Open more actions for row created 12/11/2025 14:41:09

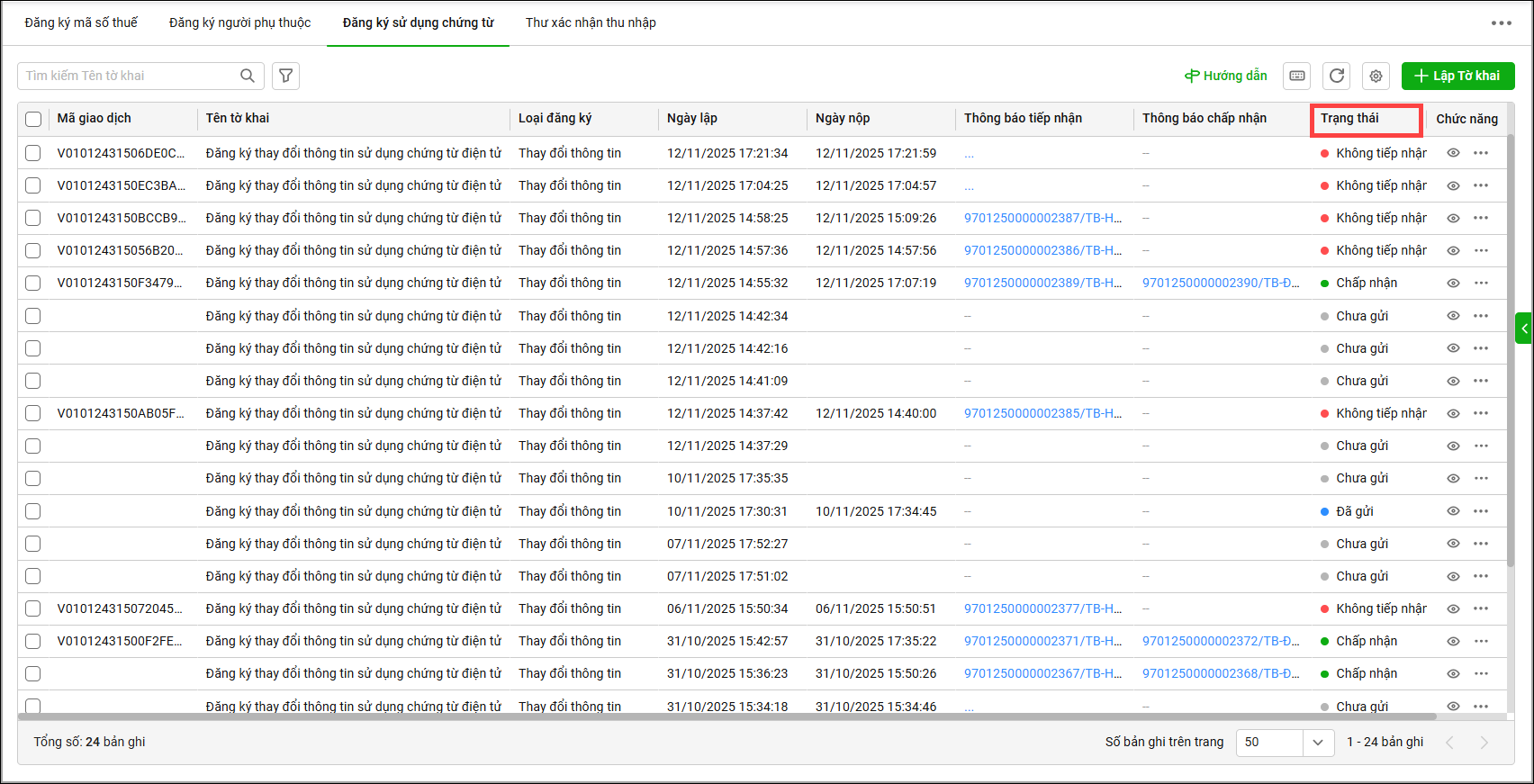[x=1481, y=381]
